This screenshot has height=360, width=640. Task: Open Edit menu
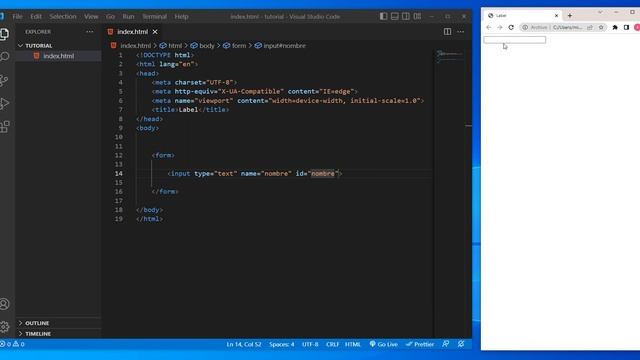click(36, 17)
